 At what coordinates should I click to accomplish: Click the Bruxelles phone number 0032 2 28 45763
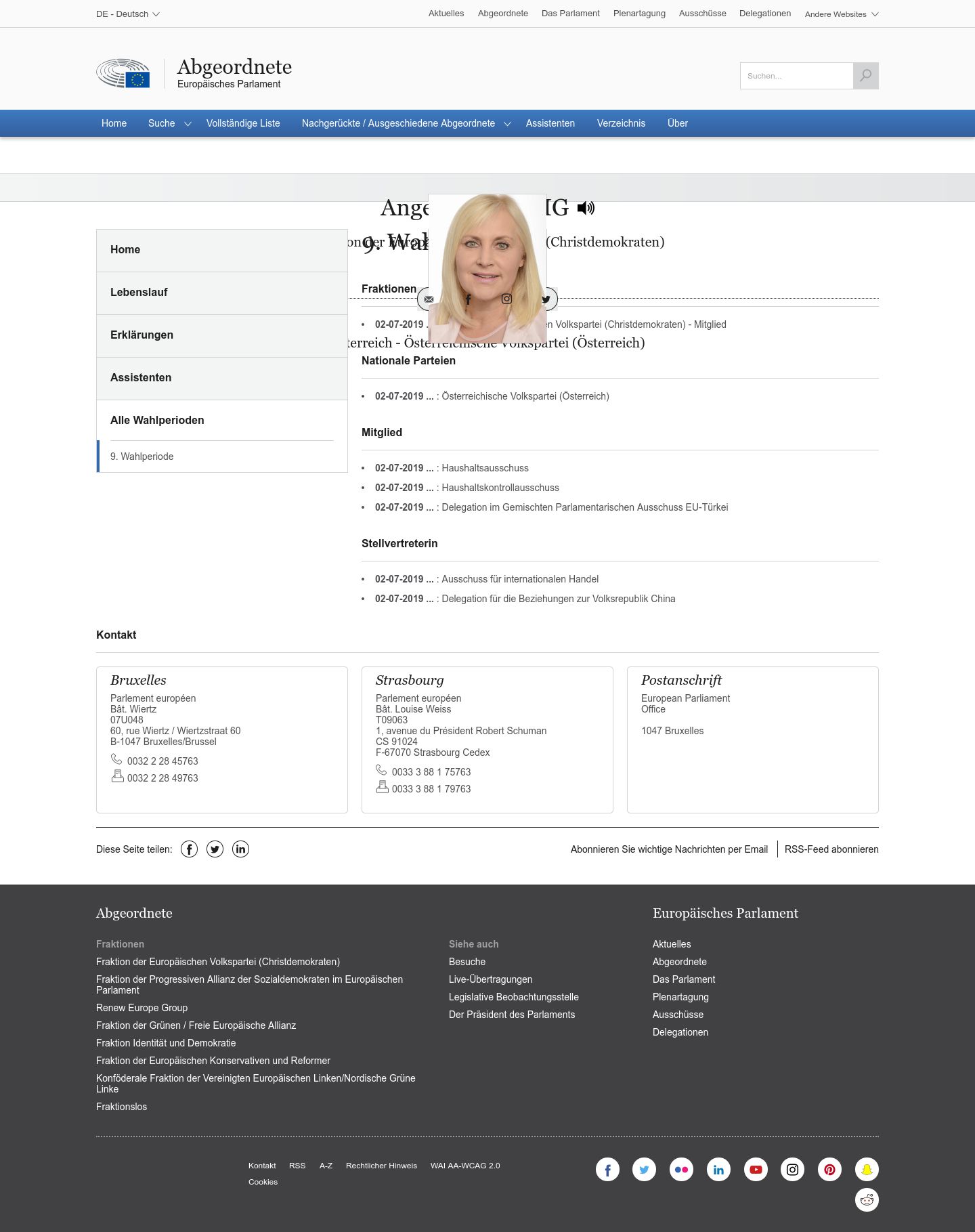tap(162, 761)
